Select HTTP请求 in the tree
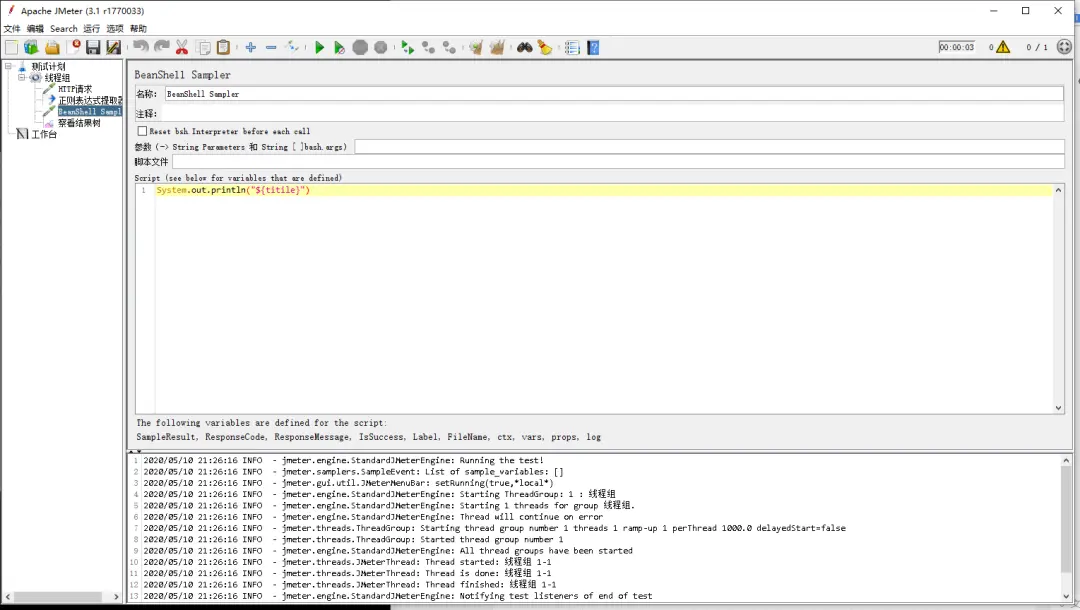Screen dimensions: 1080x610 pos(74,89)
